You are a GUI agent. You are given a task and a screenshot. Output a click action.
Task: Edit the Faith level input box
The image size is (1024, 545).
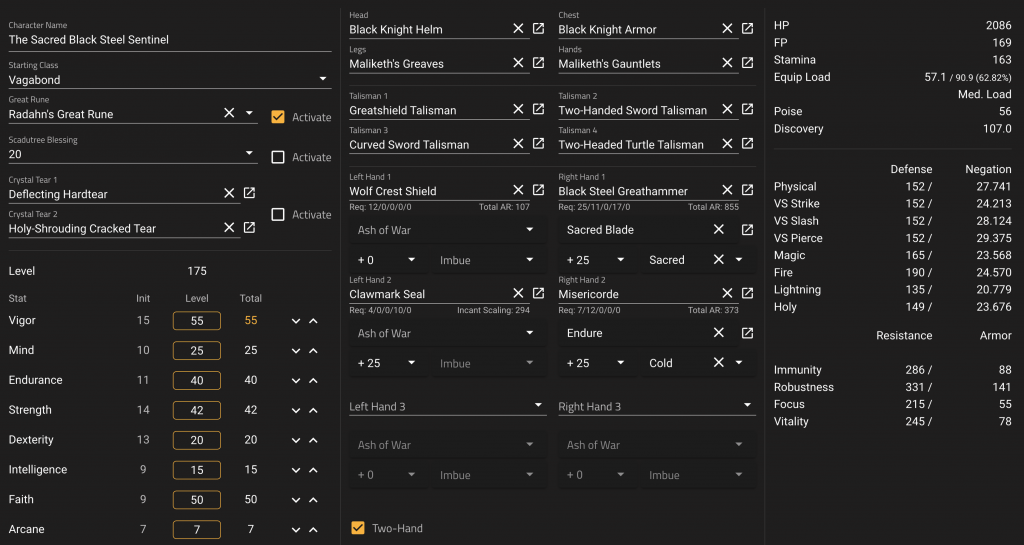pyautogui.click(x=197, y=500)
